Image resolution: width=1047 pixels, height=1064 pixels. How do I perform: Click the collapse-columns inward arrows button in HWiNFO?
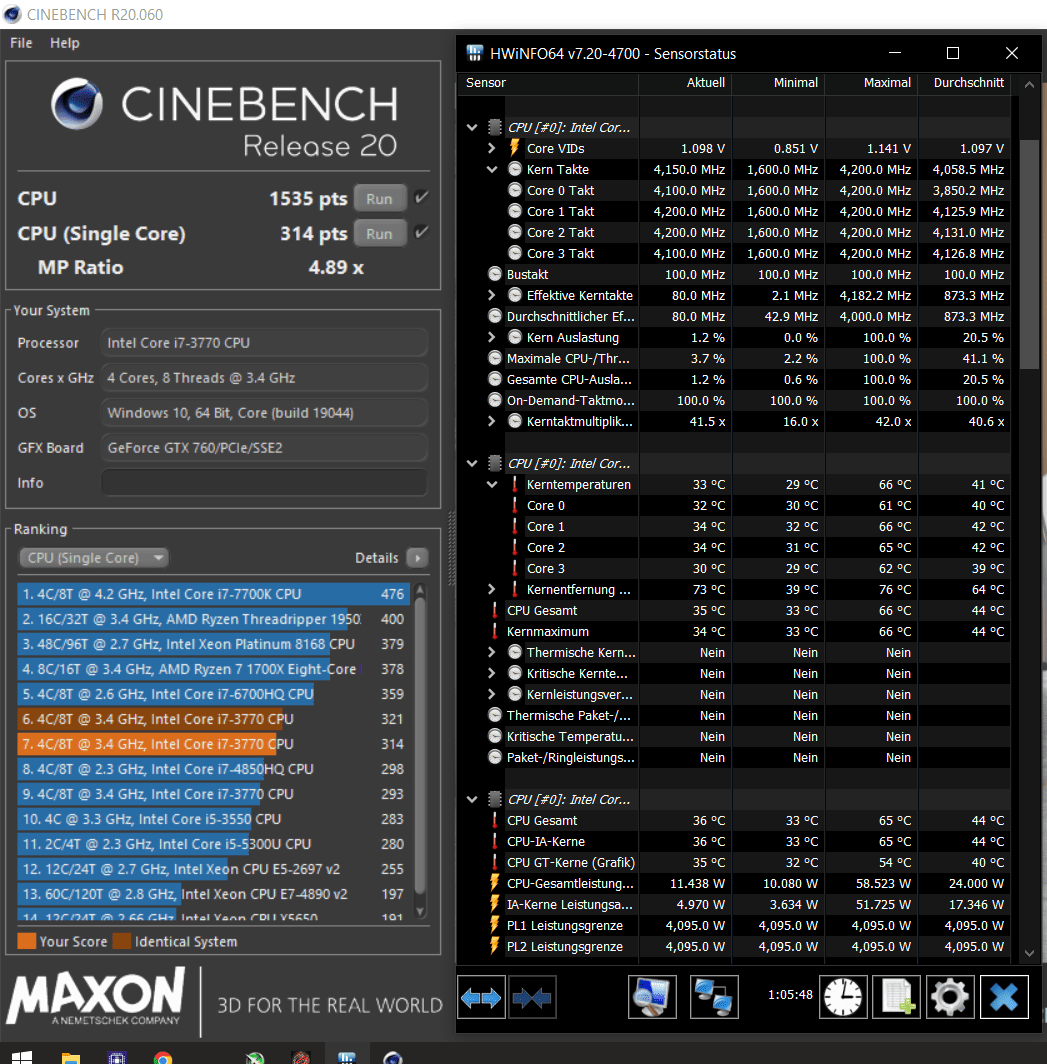coord(532,997)
